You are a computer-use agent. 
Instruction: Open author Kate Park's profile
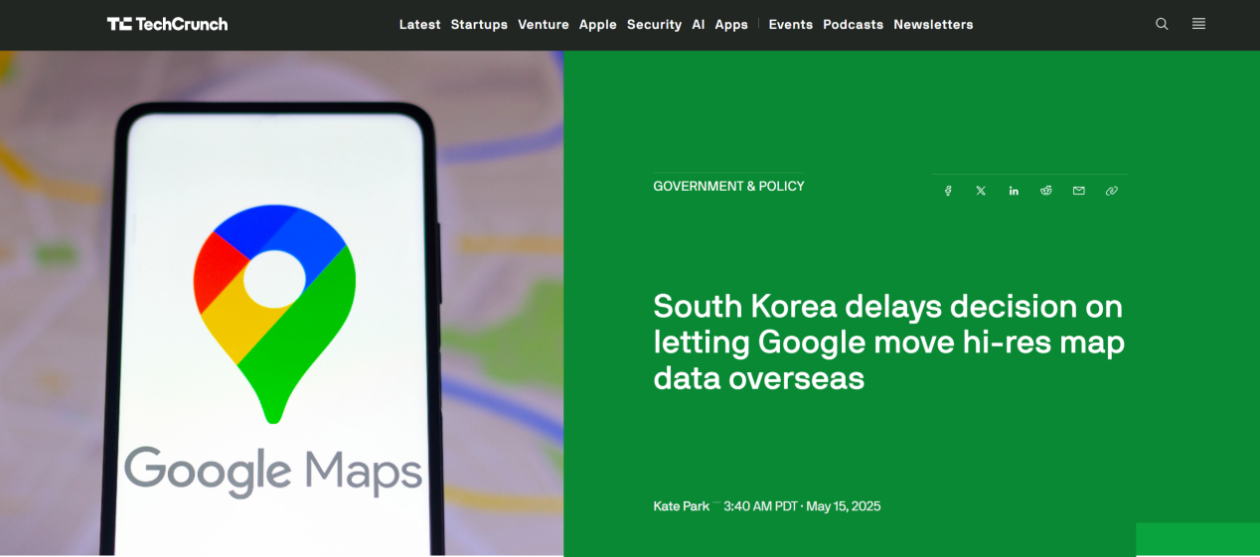pos(681,506)
